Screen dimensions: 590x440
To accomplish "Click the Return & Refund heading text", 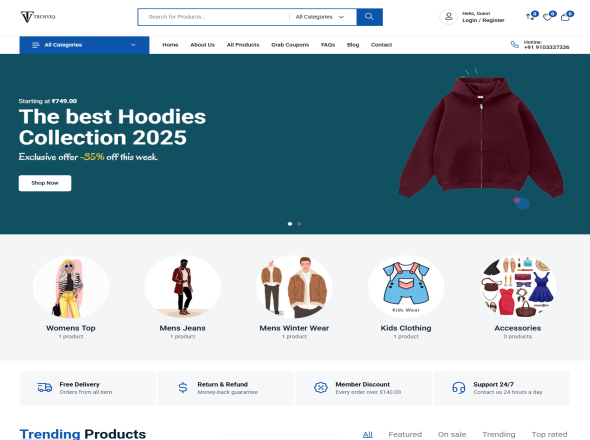I will [x=222, y=384].
